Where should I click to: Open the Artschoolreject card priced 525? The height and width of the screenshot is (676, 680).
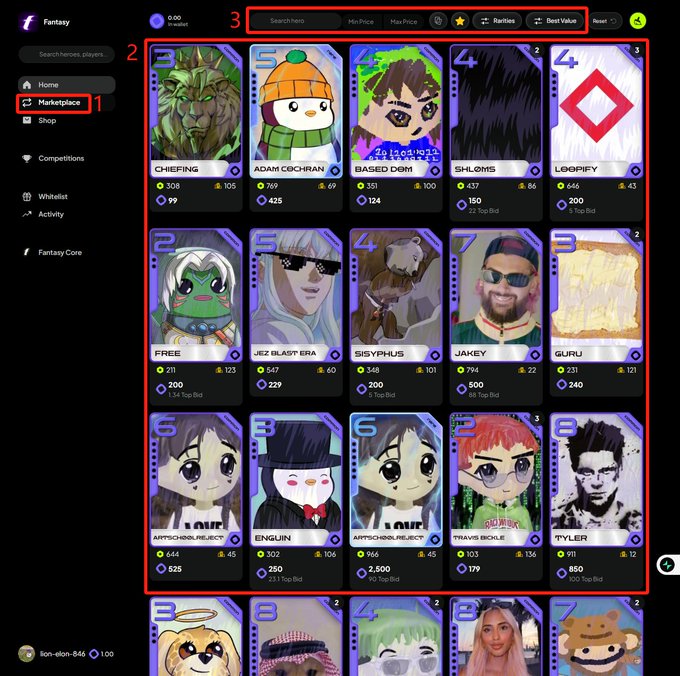[x=196, y=480]
